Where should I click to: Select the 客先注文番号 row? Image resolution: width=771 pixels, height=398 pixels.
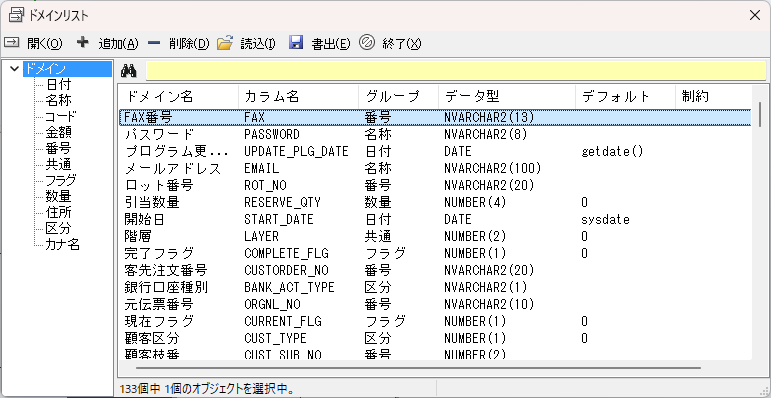coord(435,270)
